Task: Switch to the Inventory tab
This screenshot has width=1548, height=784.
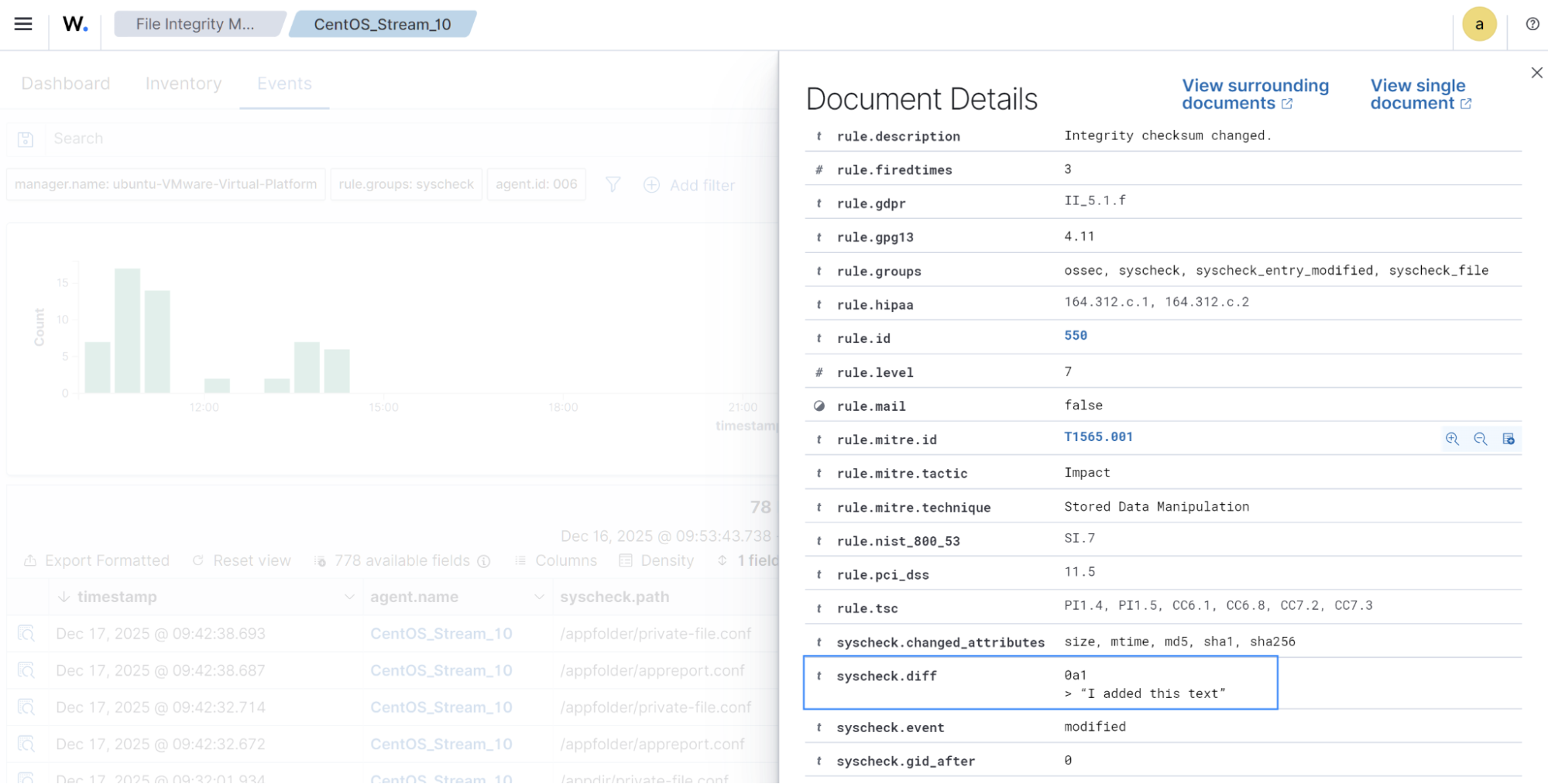Action: point(184,84)
